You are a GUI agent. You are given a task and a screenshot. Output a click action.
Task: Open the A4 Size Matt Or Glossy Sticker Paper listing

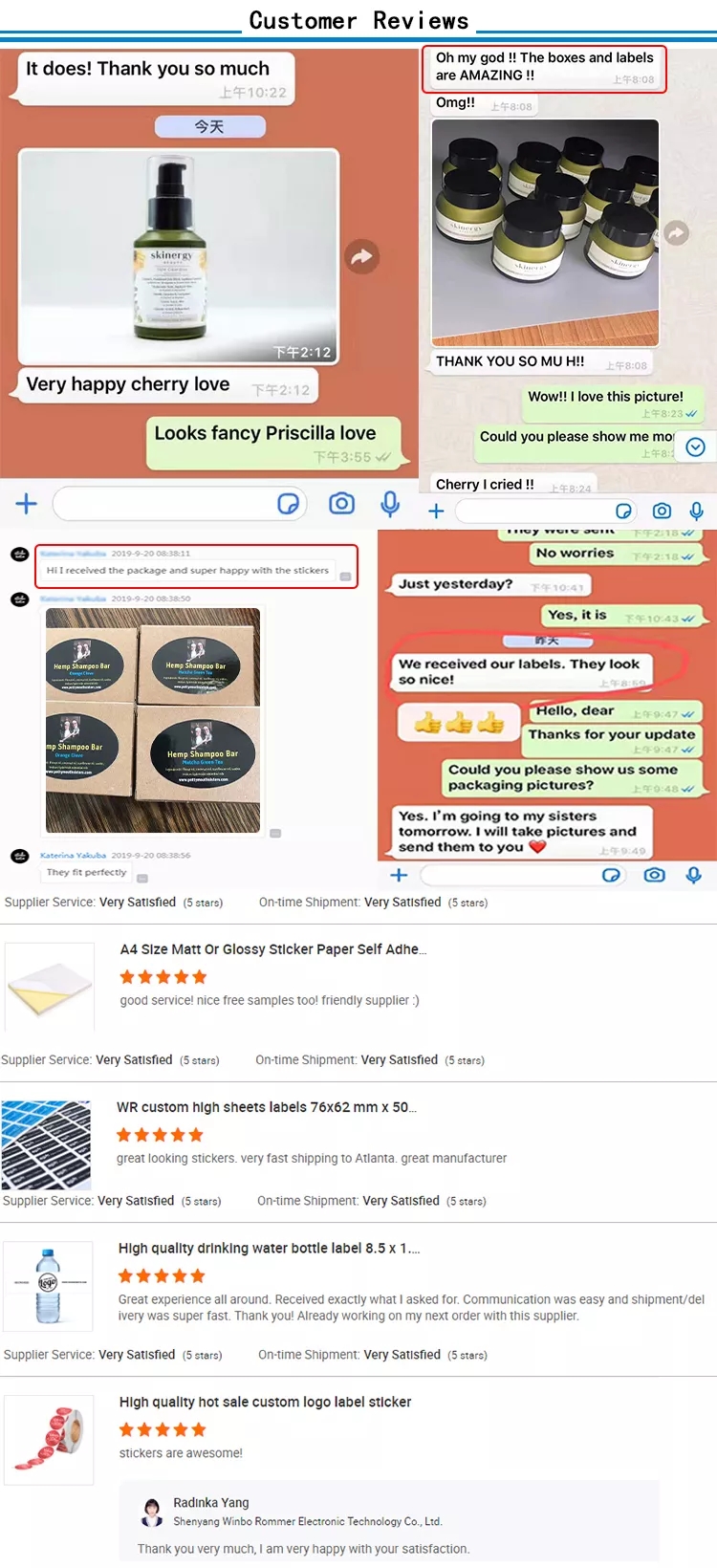[273, 949]
